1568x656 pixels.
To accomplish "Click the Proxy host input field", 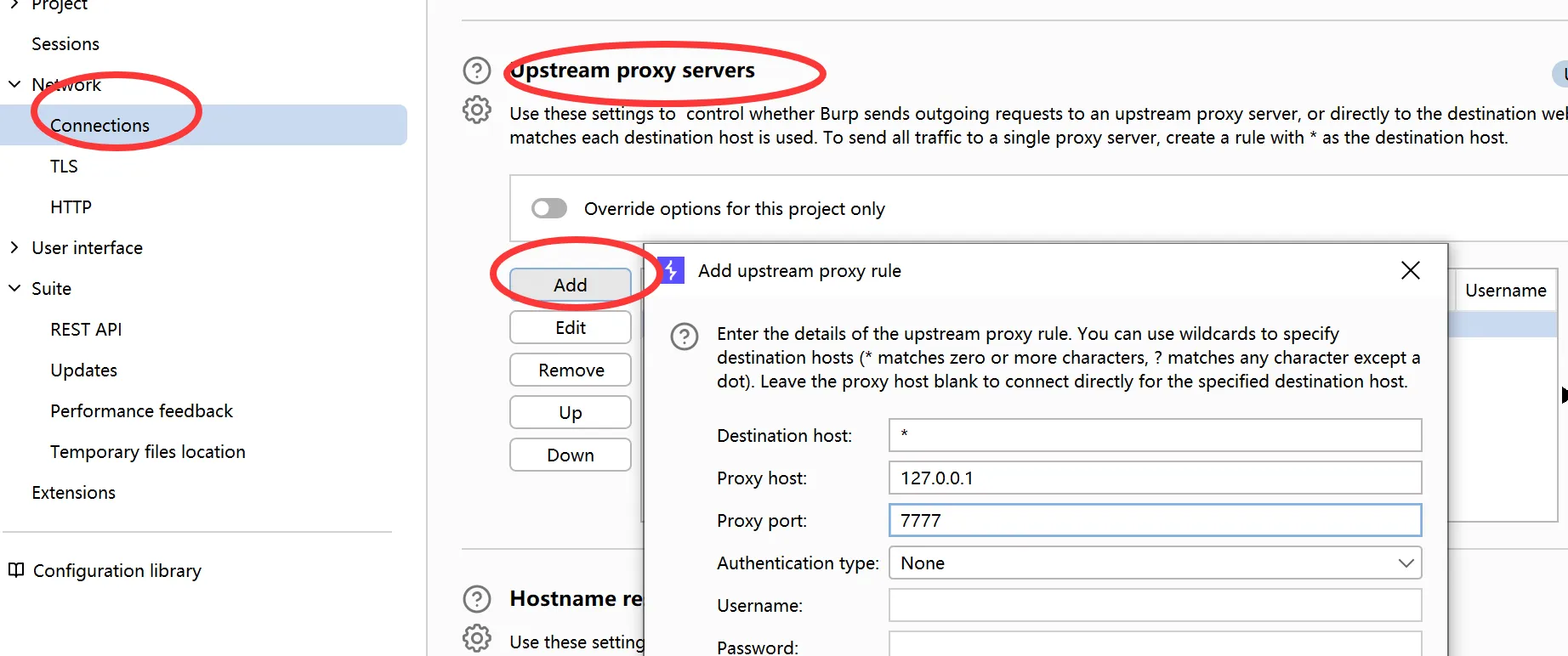I will pyautogui.click(x=1155, y=478).
